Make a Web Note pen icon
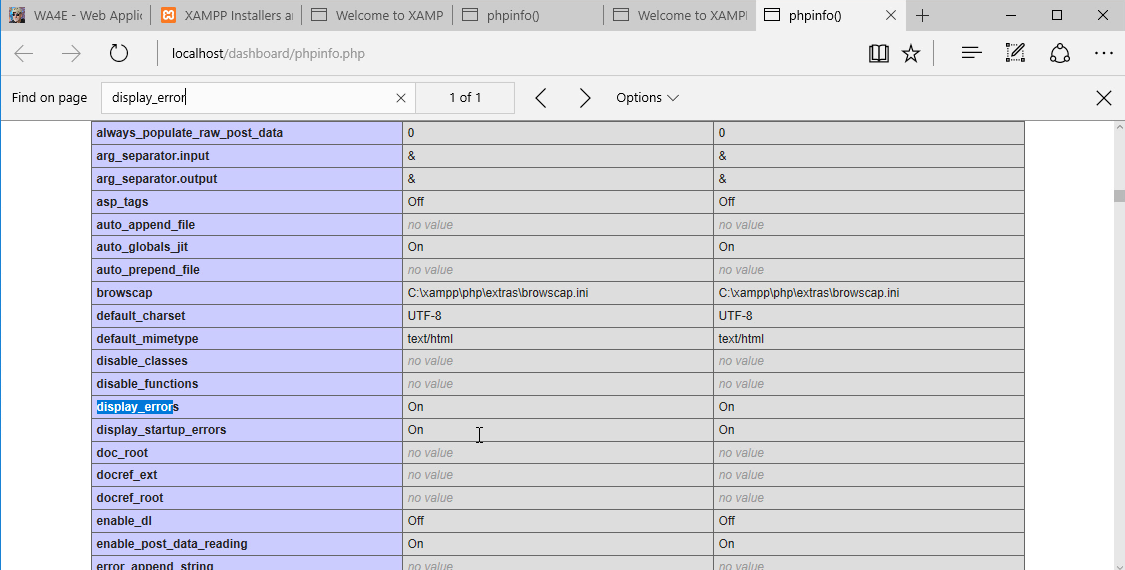The image size is (1125, 570). [1015, 53]
